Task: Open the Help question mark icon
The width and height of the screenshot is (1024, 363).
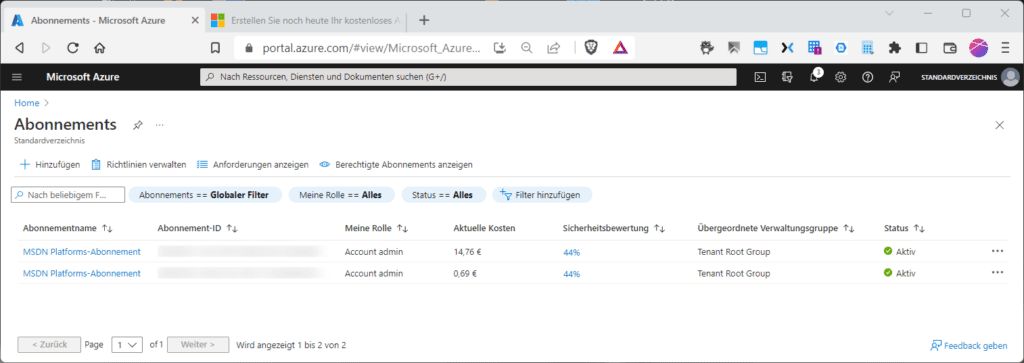Action: pyautogui.click(x=867, y=77)
